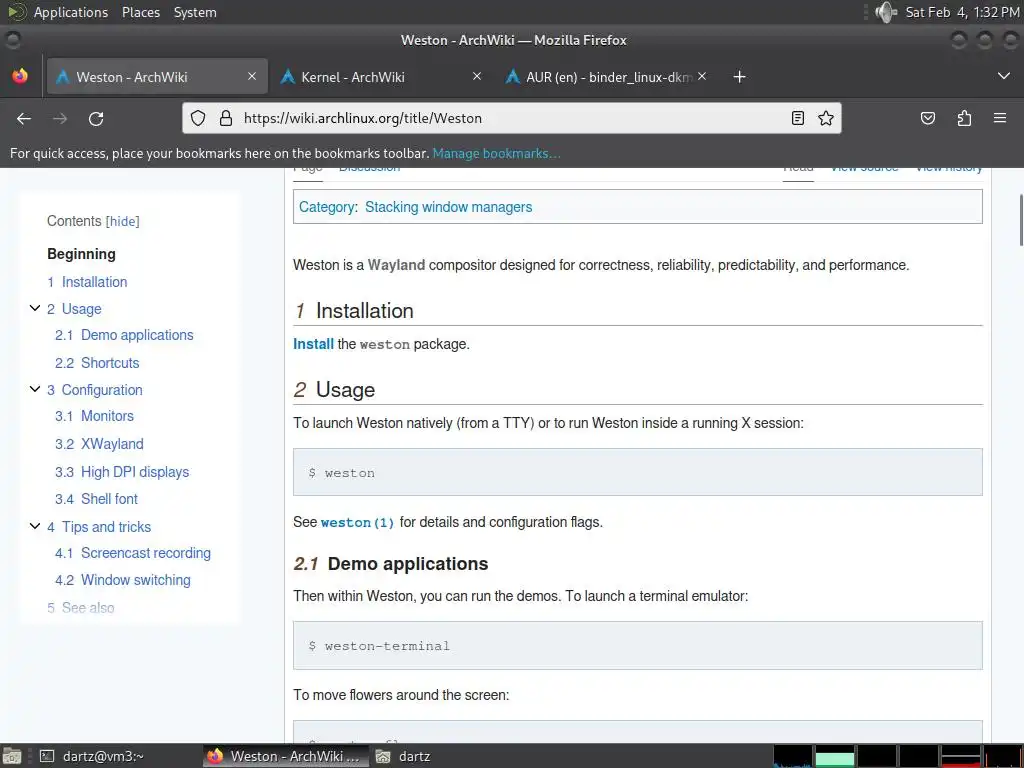Jump to 4.1 Screencast recording

click(x=133, y=553)
